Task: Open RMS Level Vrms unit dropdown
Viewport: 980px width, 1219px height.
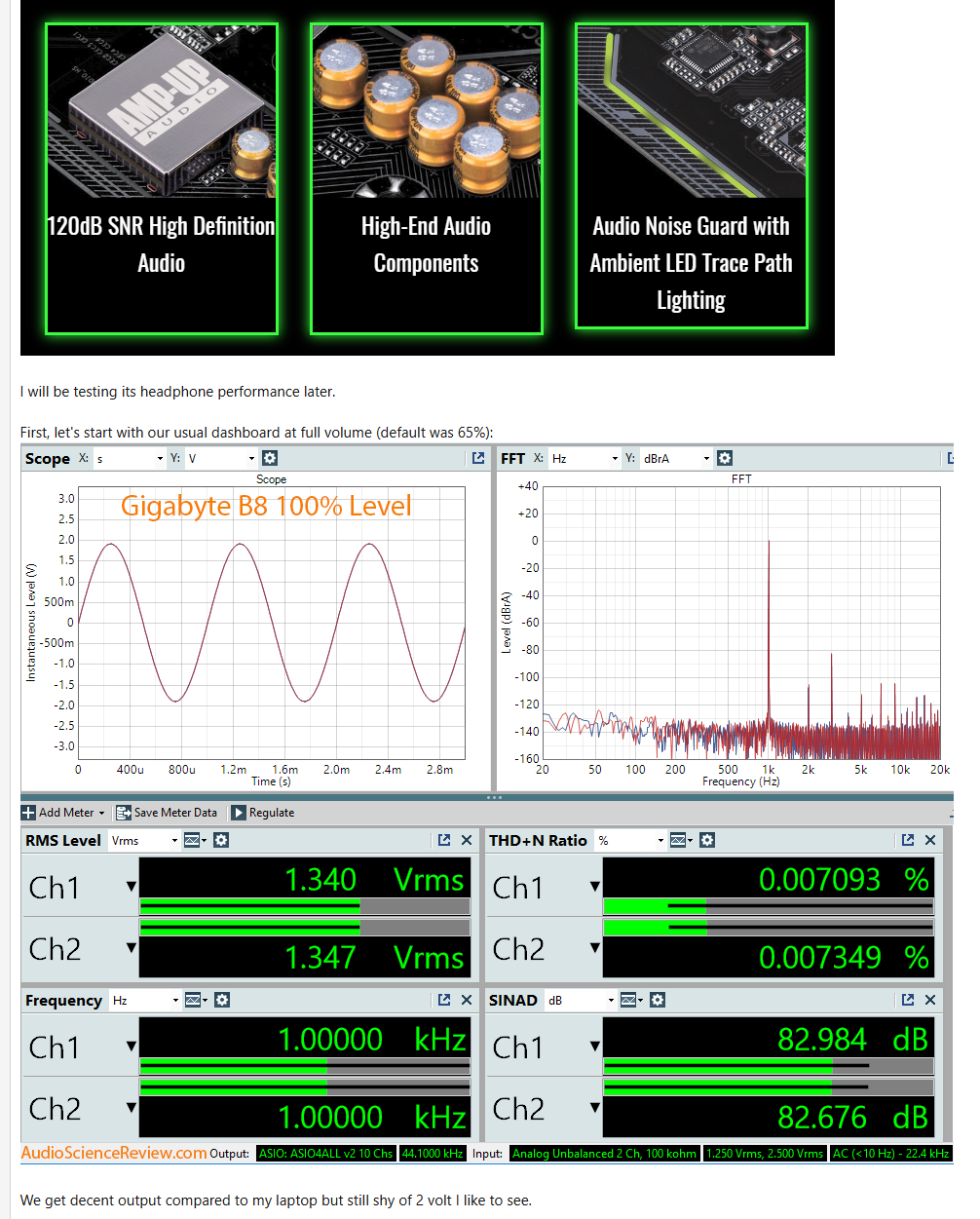Action: [x=144, y=840]
